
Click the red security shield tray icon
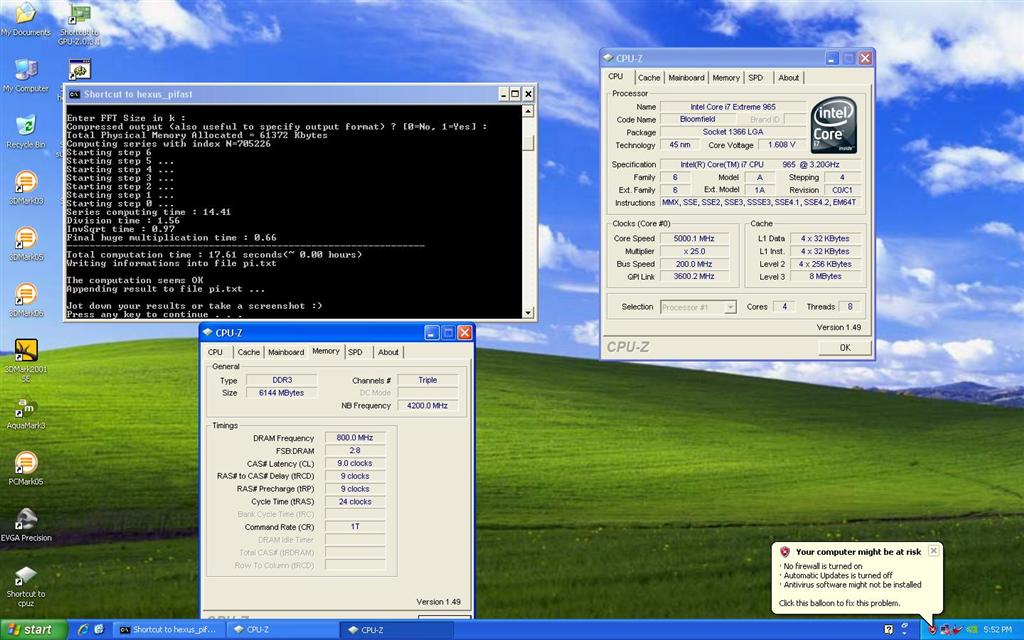point(933,630)
